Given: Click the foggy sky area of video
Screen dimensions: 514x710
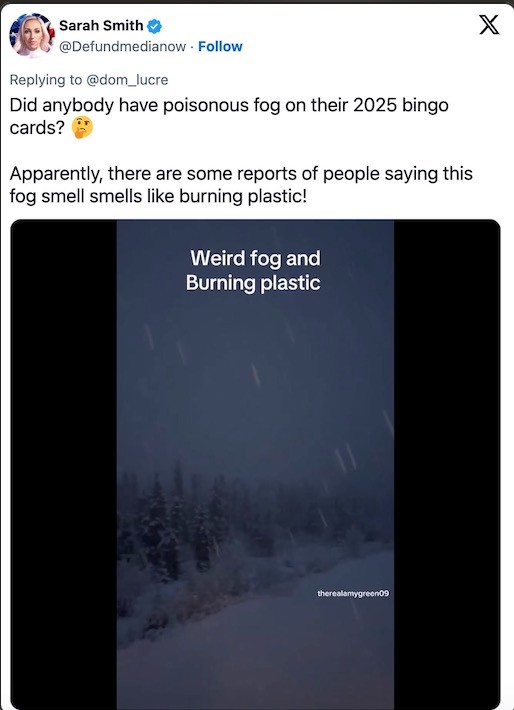Looking at the screenshot, I should 255,385.
